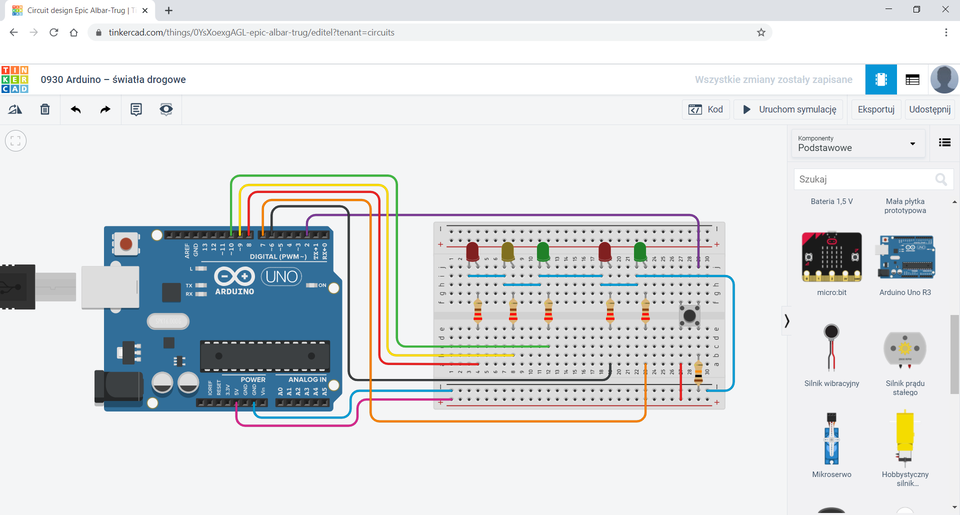Go to the browser home page
The width and height of the screenshot is (960, 515).
tap(73, 32)
